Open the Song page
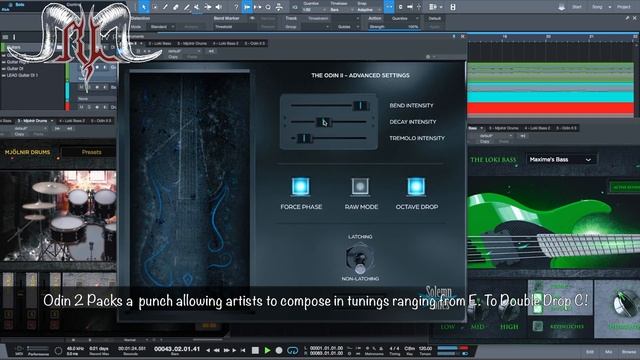Screen dimensions: 640x360 point(597,7)
